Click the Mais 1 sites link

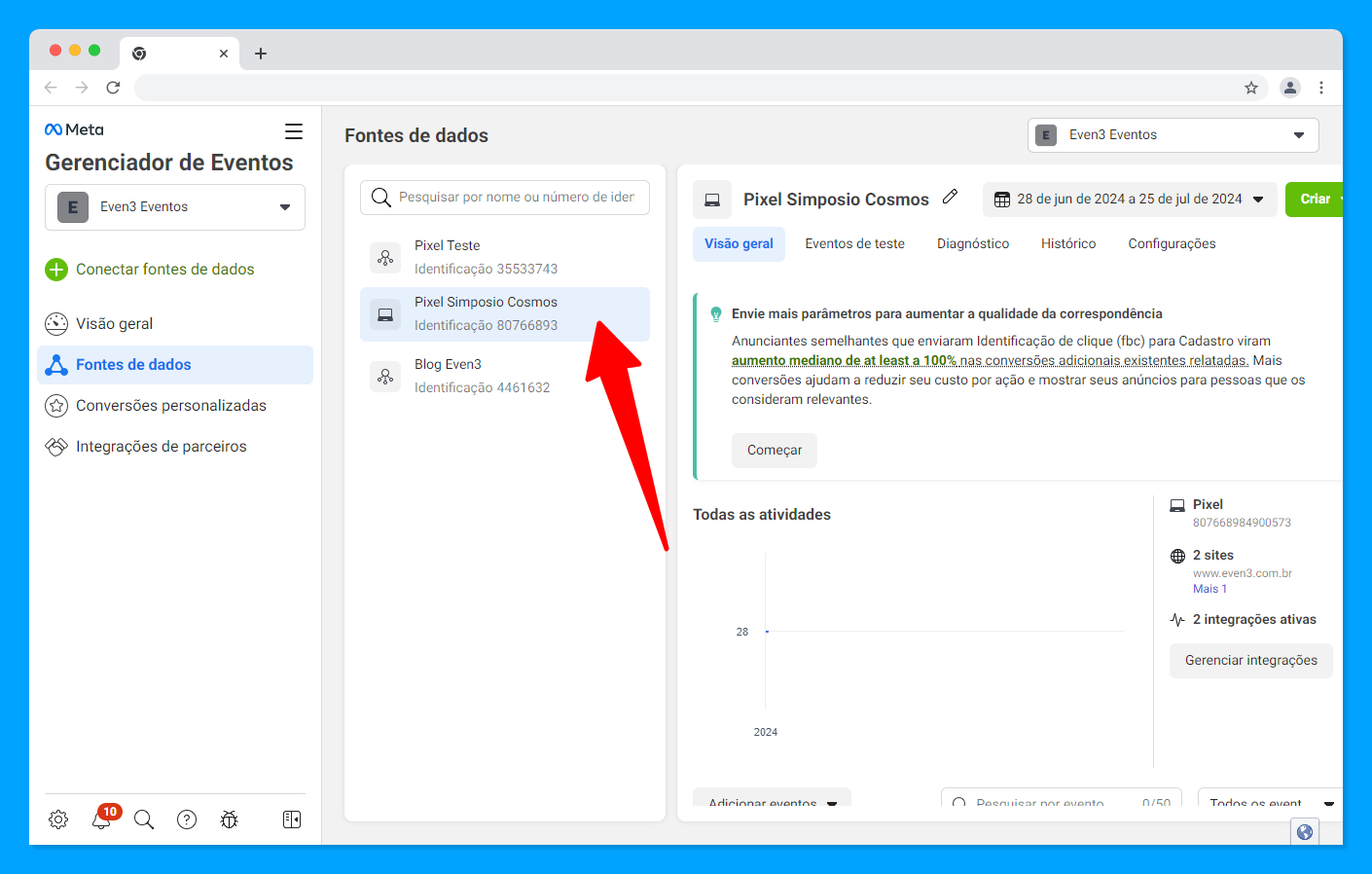[x=1210, y=589]
